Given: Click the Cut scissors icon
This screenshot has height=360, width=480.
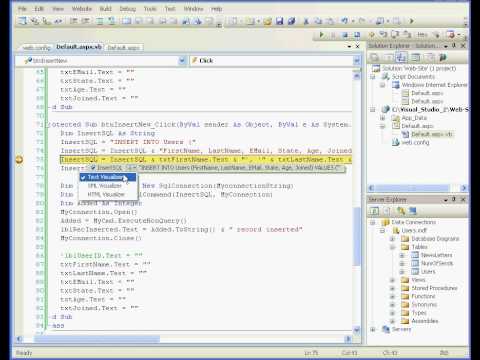Looking at the screenshot, I should 306,21.
